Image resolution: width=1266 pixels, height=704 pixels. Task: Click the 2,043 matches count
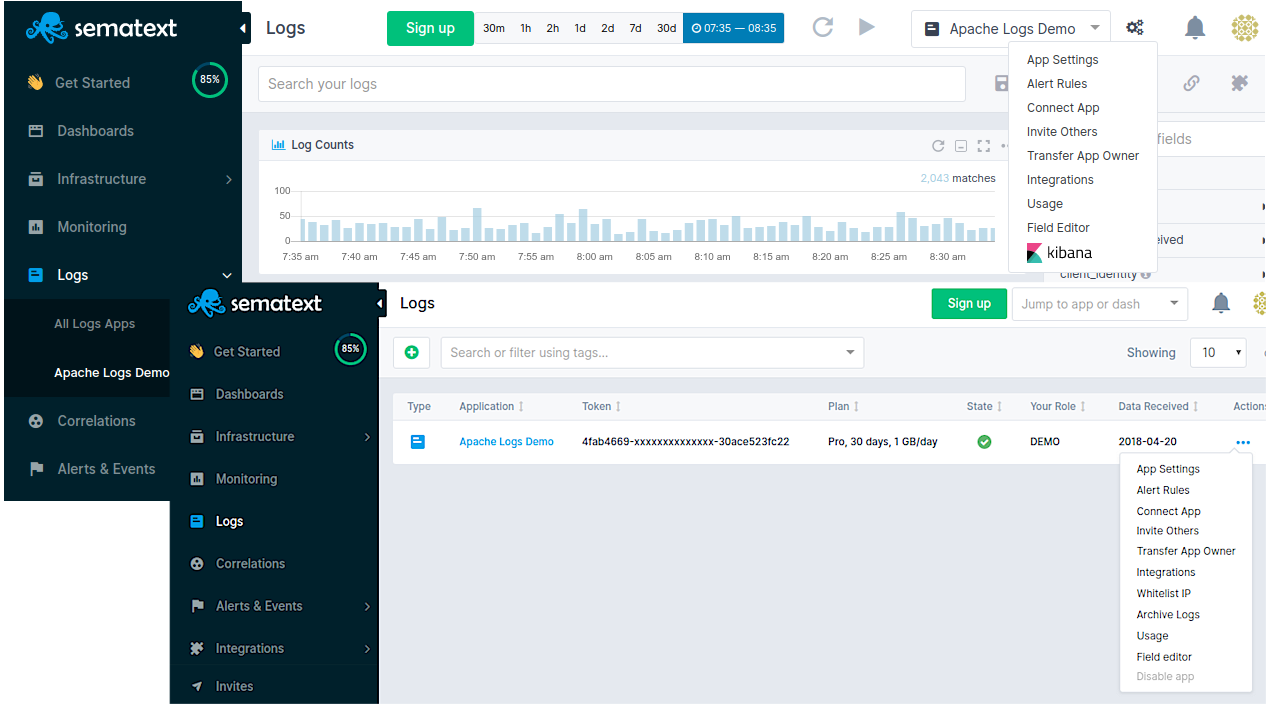[x=958, y=178]
